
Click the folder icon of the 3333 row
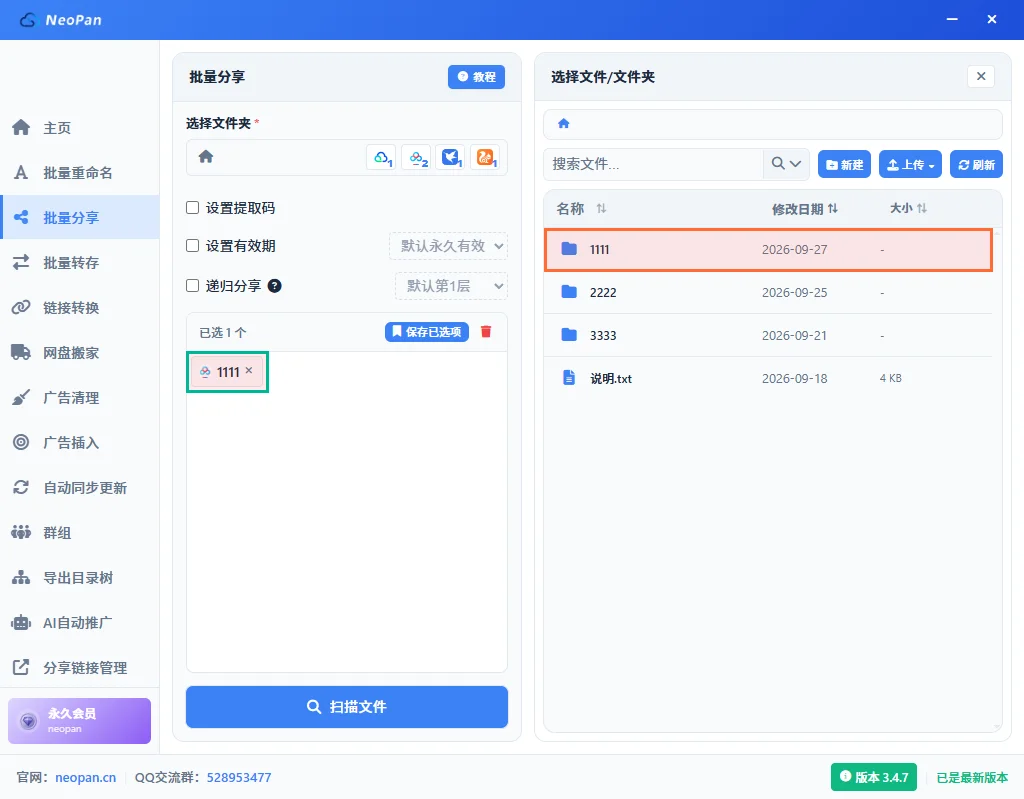point(569,334)
